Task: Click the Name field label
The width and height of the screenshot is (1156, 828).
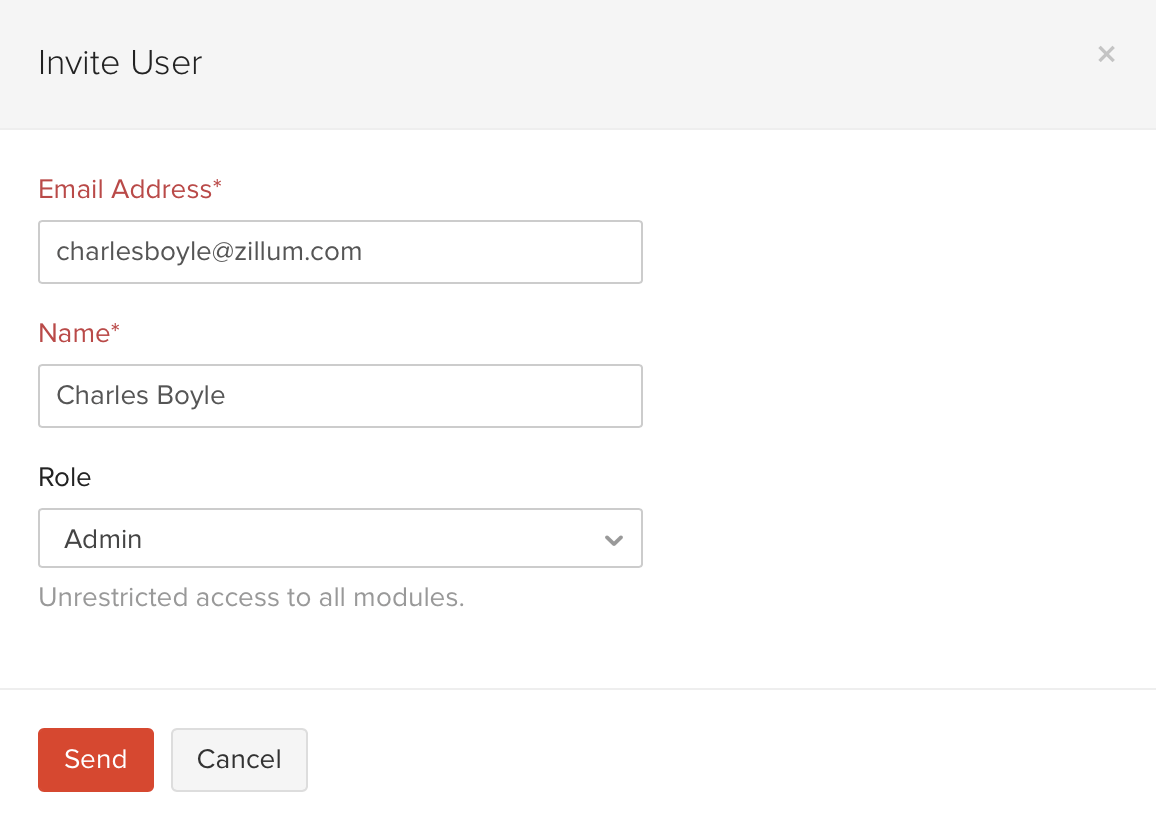Action: (x=73, y=333)
